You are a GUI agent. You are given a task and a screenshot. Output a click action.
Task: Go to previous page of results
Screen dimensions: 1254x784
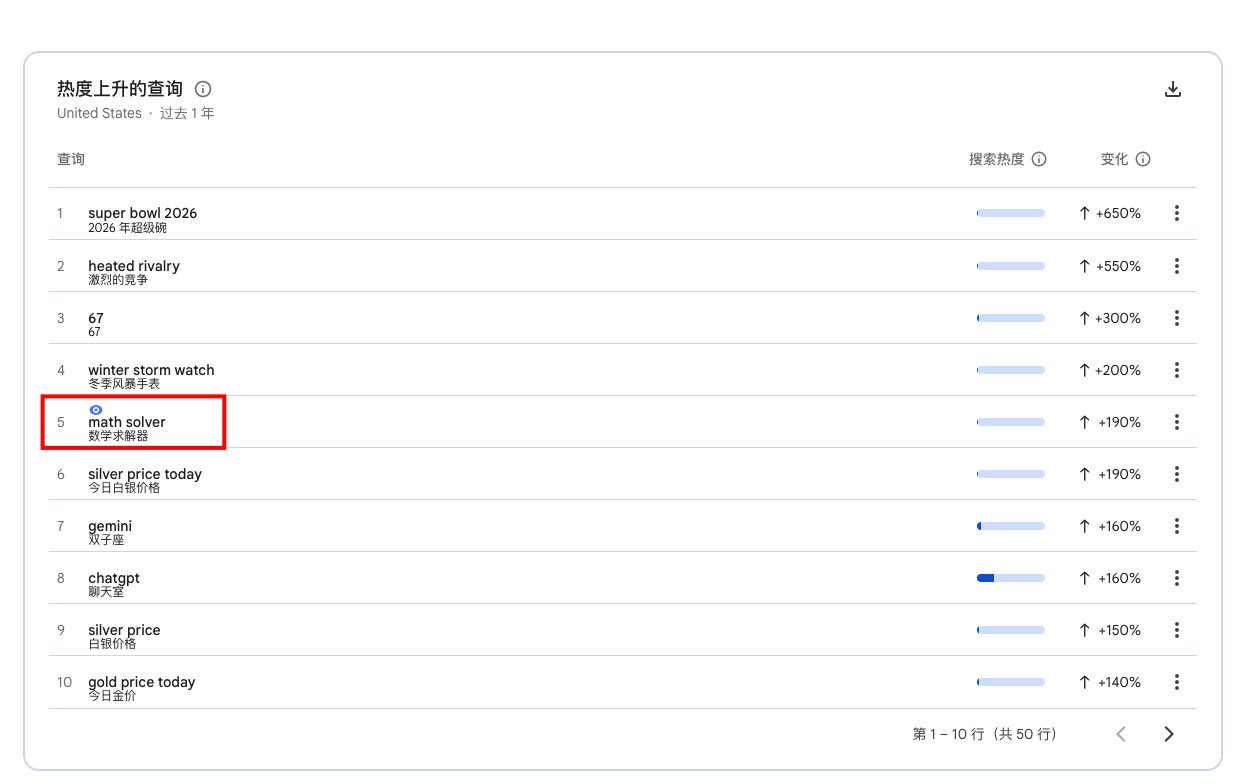(x=1121, y=734)
